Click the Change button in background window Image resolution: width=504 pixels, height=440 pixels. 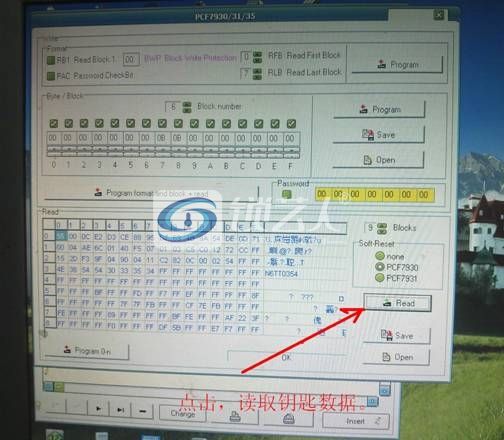coord(183,413)
